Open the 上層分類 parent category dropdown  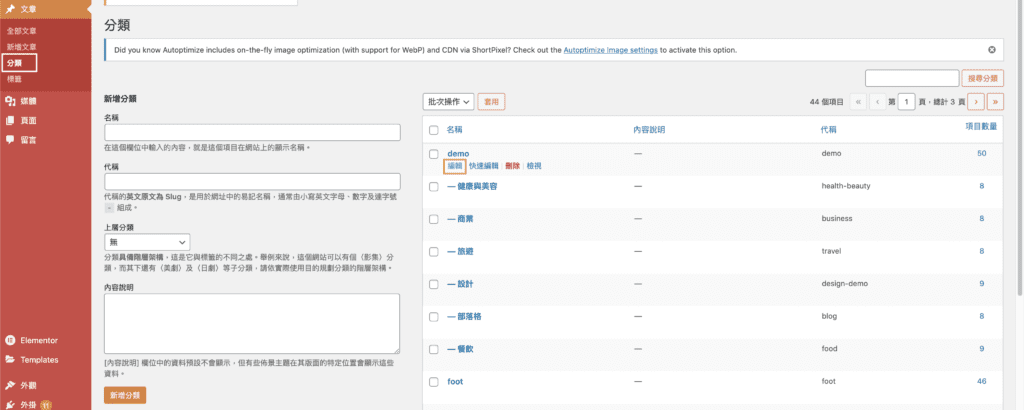[147, 242]
